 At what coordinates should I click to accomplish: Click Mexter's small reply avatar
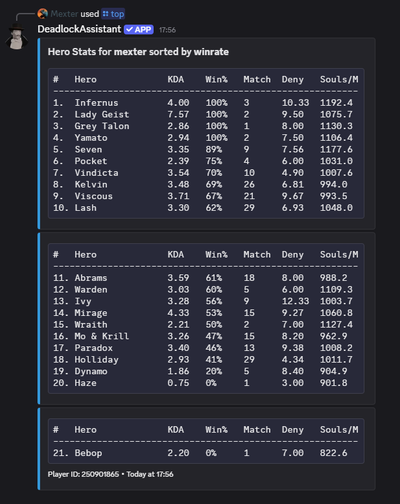[43, 14]
